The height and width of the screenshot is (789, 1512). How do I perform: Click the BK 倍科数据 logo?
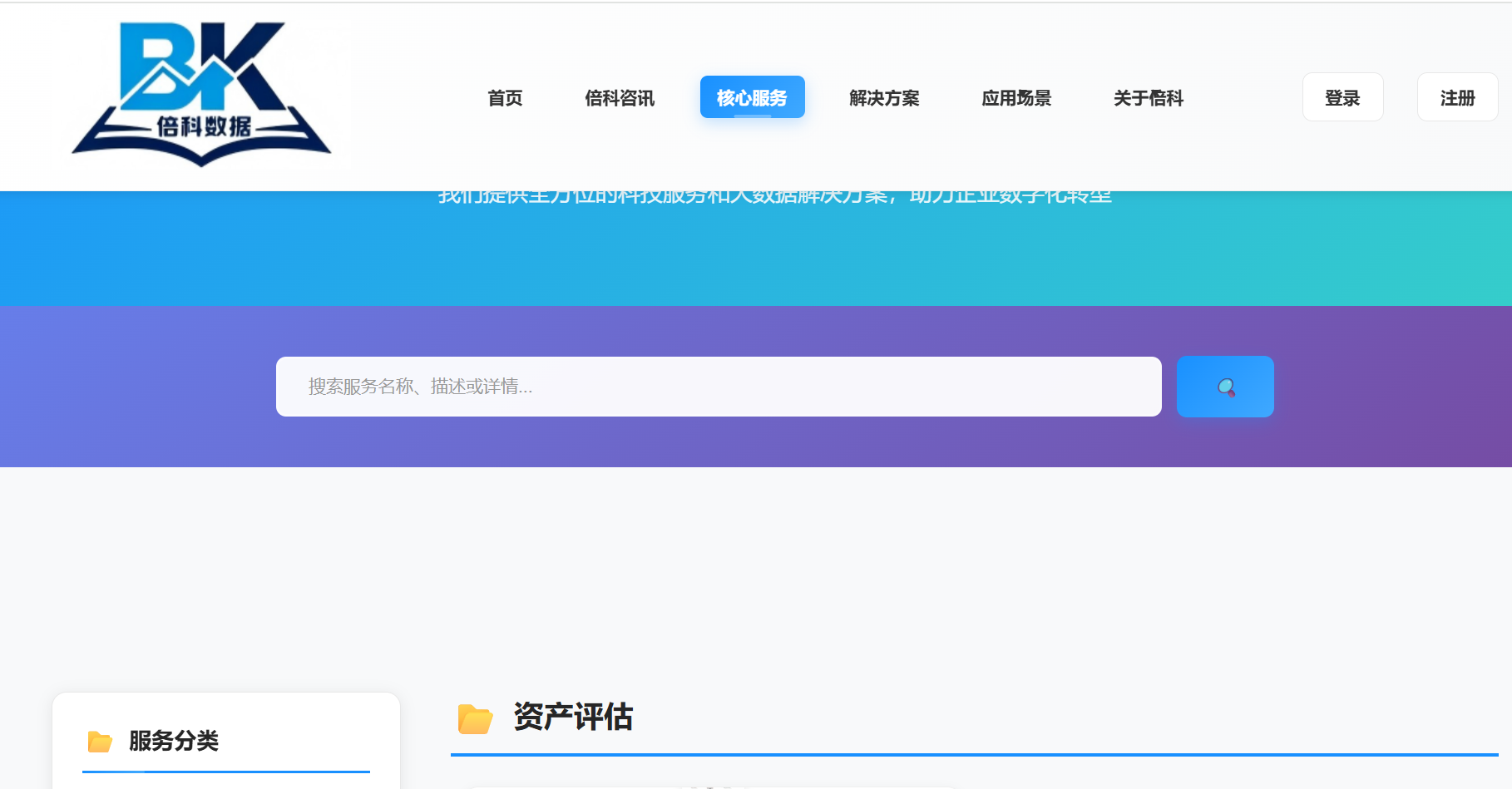click(x=202, y=94)
